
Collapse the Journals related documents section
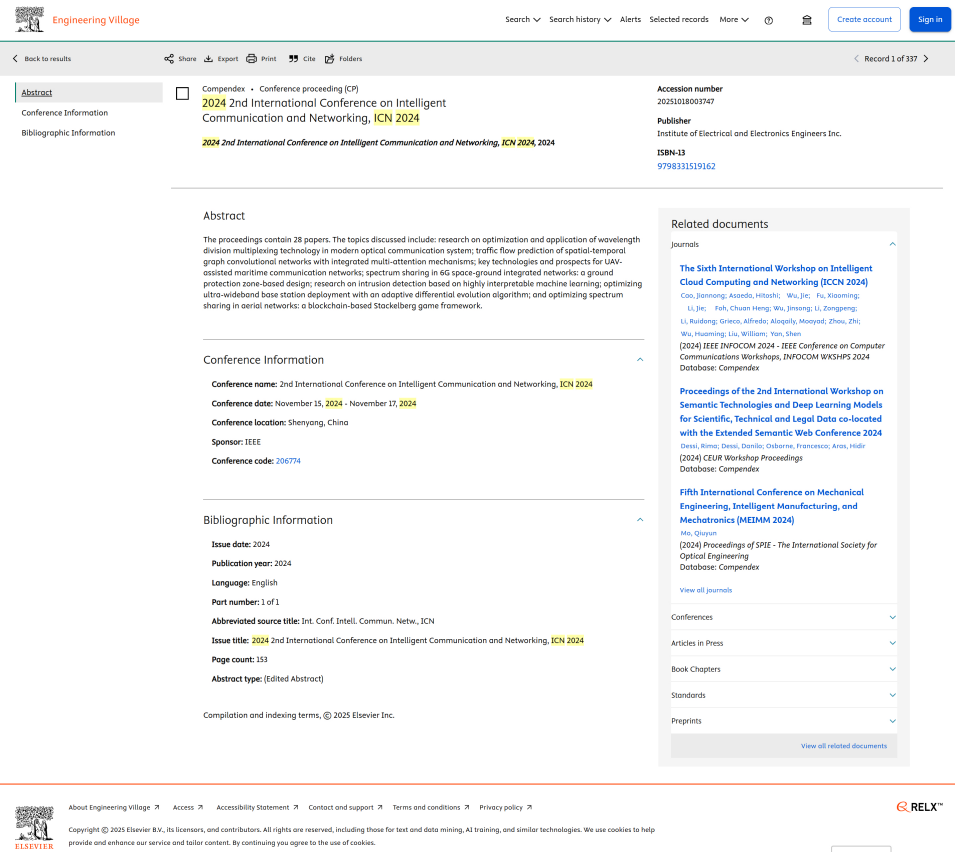[892, 244]
